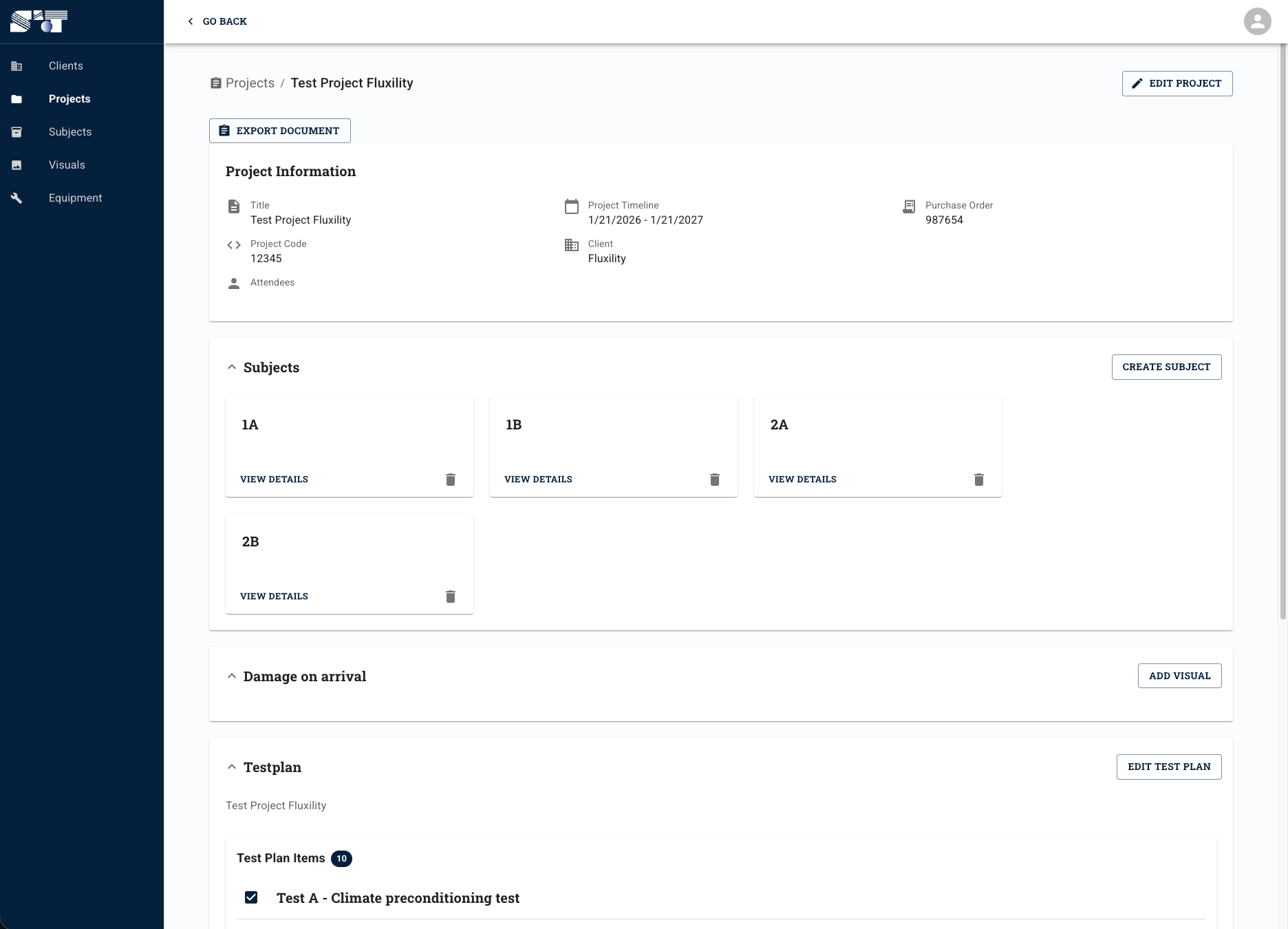Click trash icon on subject 1B card

715,480
